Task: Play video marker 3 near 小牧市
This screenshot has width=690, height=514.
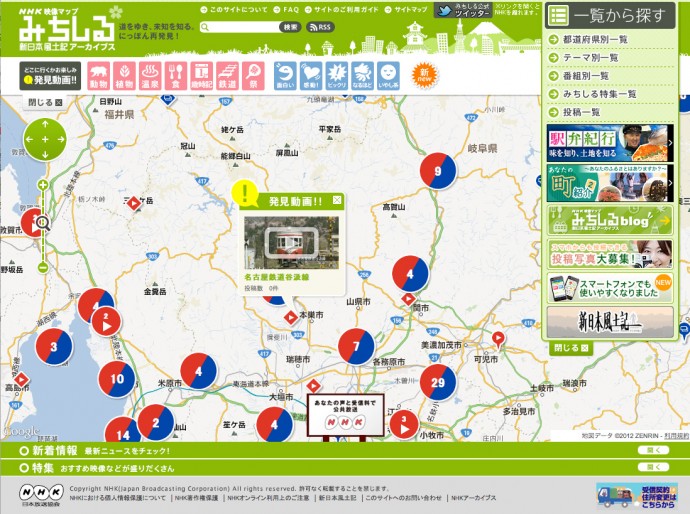Action: pyautogui.click(x=404, y=424)
